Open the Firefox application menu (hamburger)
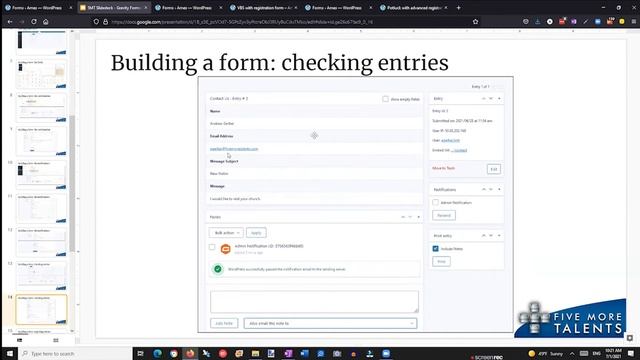The height and width of the screenshot is (360, 640). tap(633, 22)
